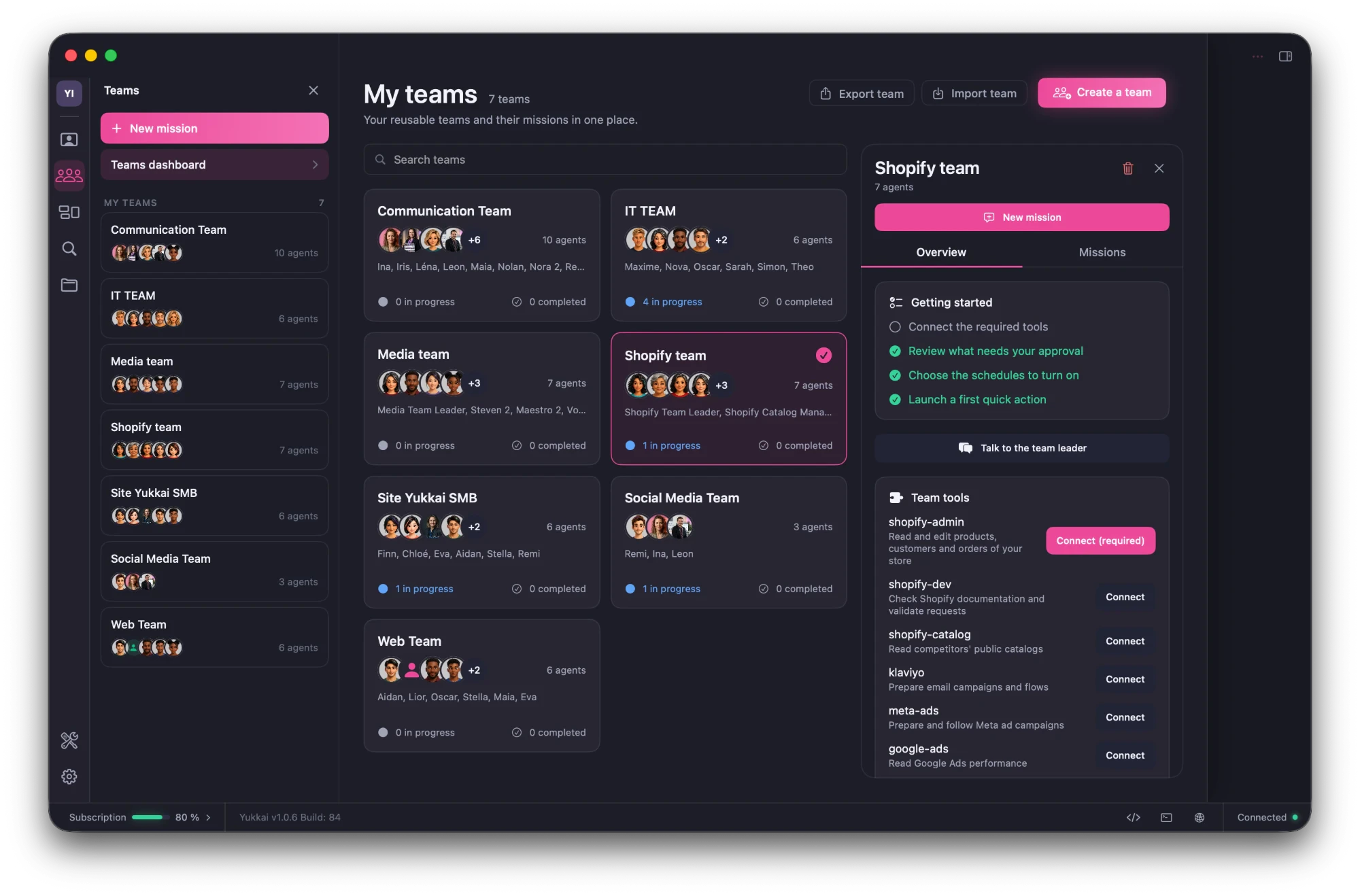Switch to the Overview tab
This screenshot has height=896, width=1360.
pos(941,252)
